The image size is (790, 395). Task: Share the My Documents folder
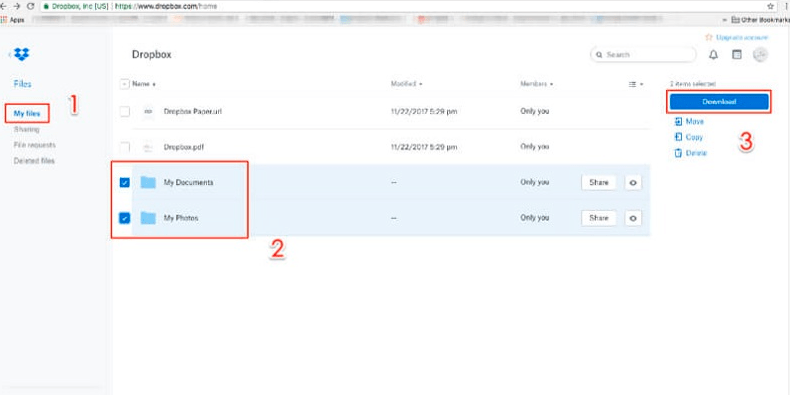[599, 182]
